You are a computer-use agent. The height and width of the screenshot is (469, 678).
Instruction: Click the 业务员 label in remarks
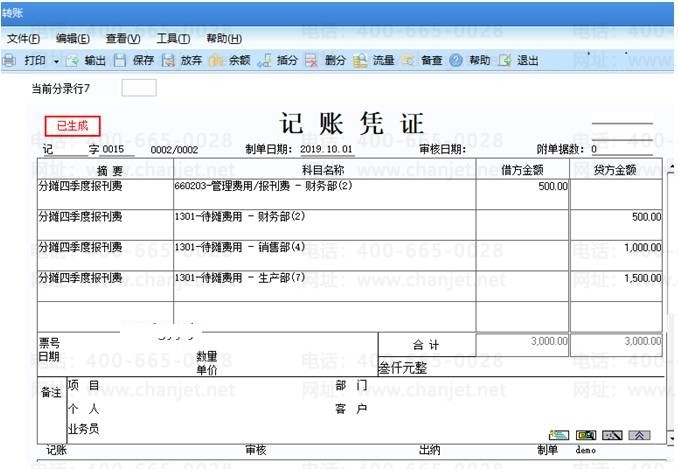coord(83,429)
